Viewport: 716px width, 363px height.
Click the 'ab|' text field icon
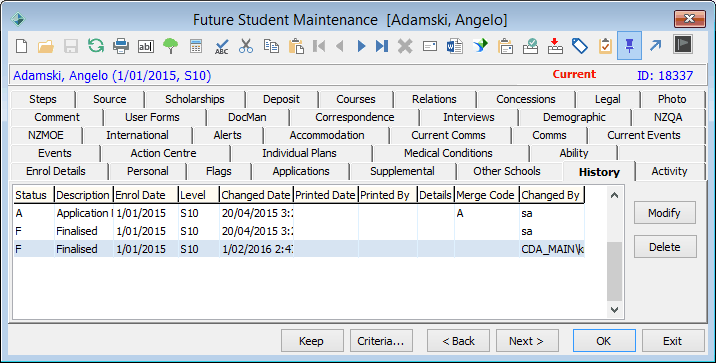point(146,46)
